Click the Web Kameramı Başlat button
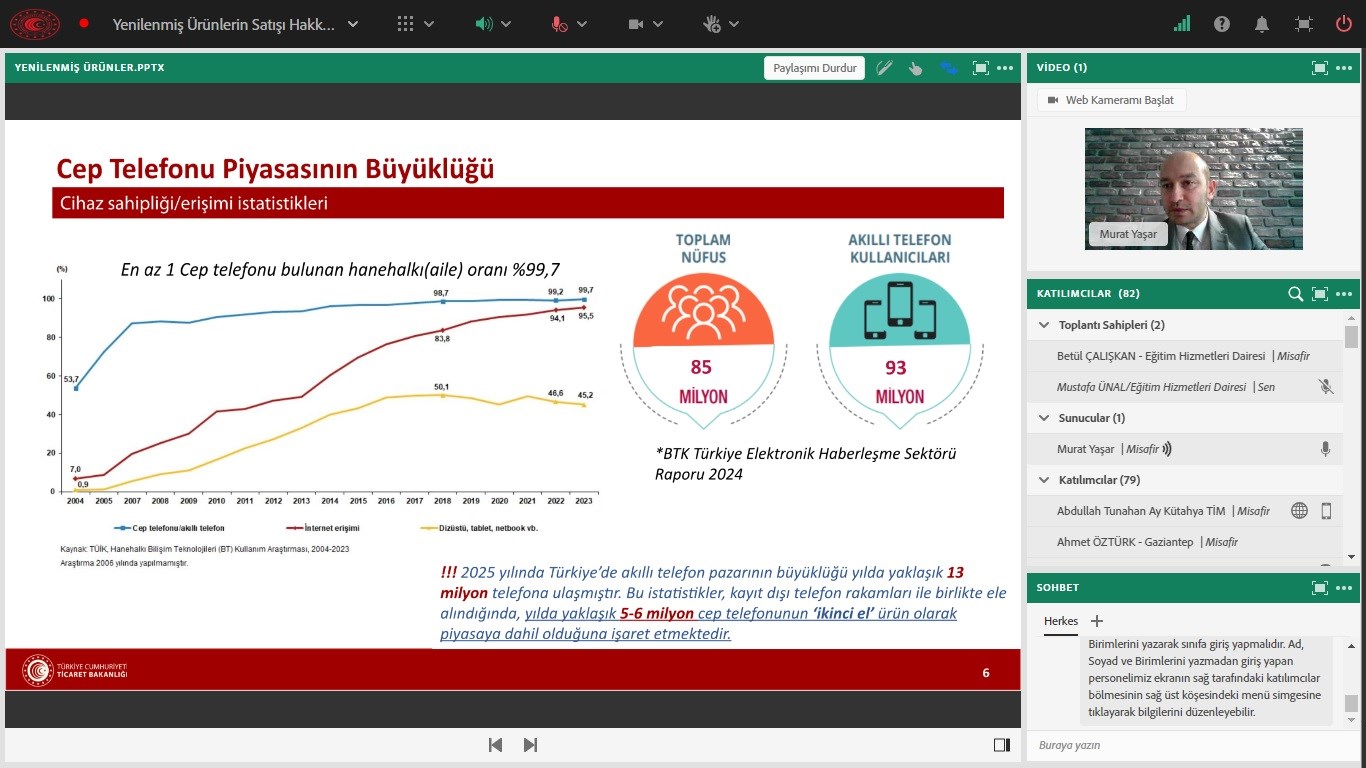This screenshot has width=1366, height=768. [x=1111, y=100]
